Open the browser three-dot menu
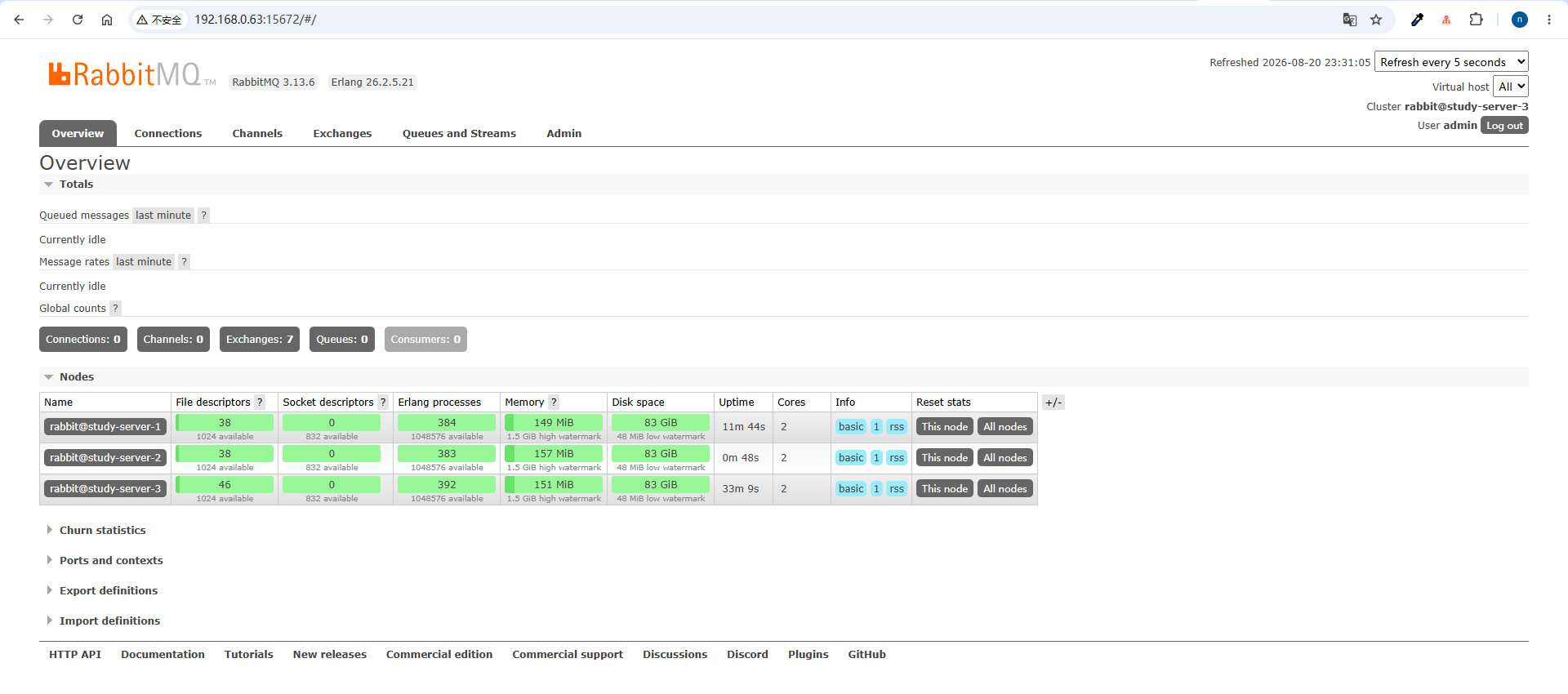 pos(1548,20)
